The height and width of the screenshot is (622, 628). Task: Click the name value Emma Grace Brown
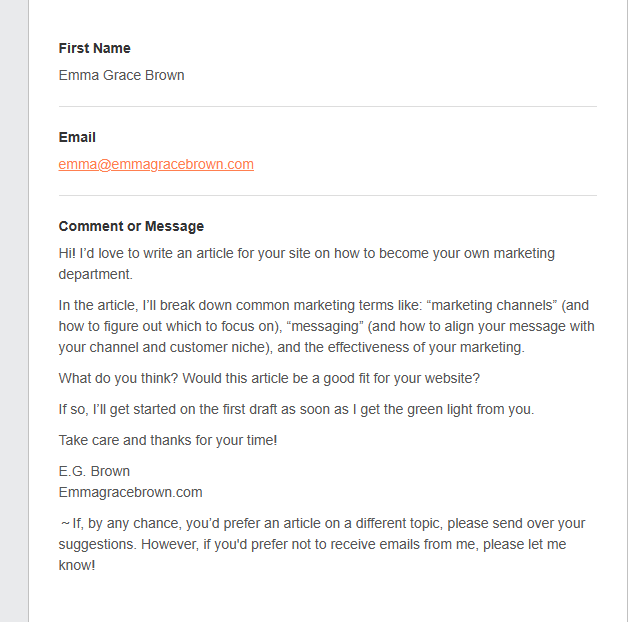tap(121, 75)
